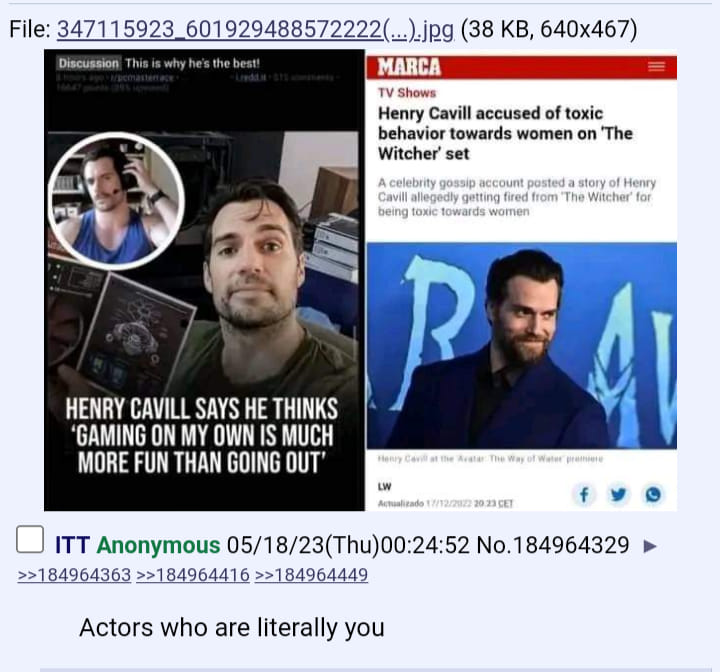Viewport: 720px width, 672px height.
Task: Click the post number No.184964329
Action: pos(553,546)
